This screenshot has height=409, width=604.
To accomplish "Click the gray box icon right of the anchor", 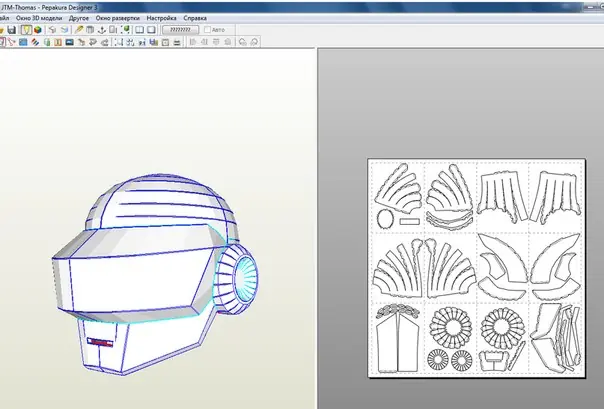I will (x=113, y=30).
